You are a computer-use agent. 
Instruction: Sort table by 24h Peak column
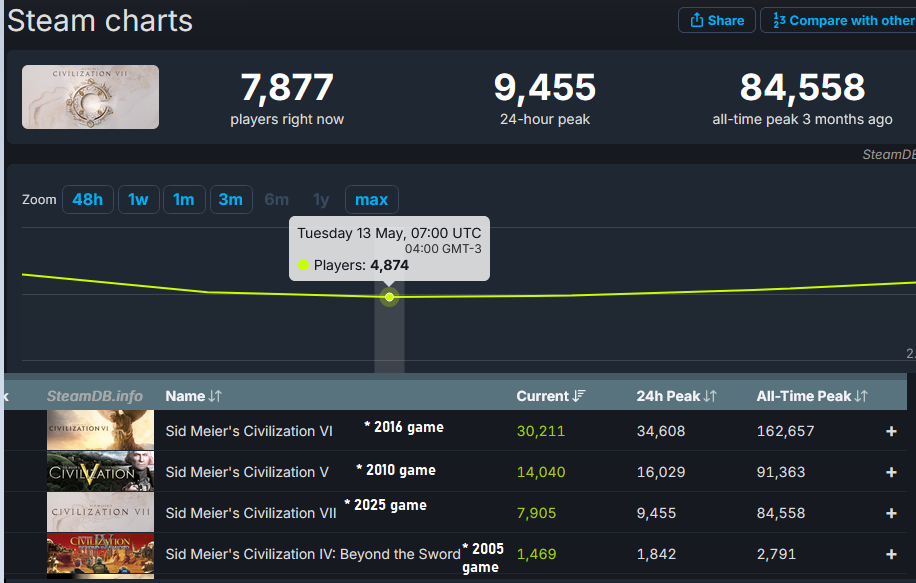676,396
